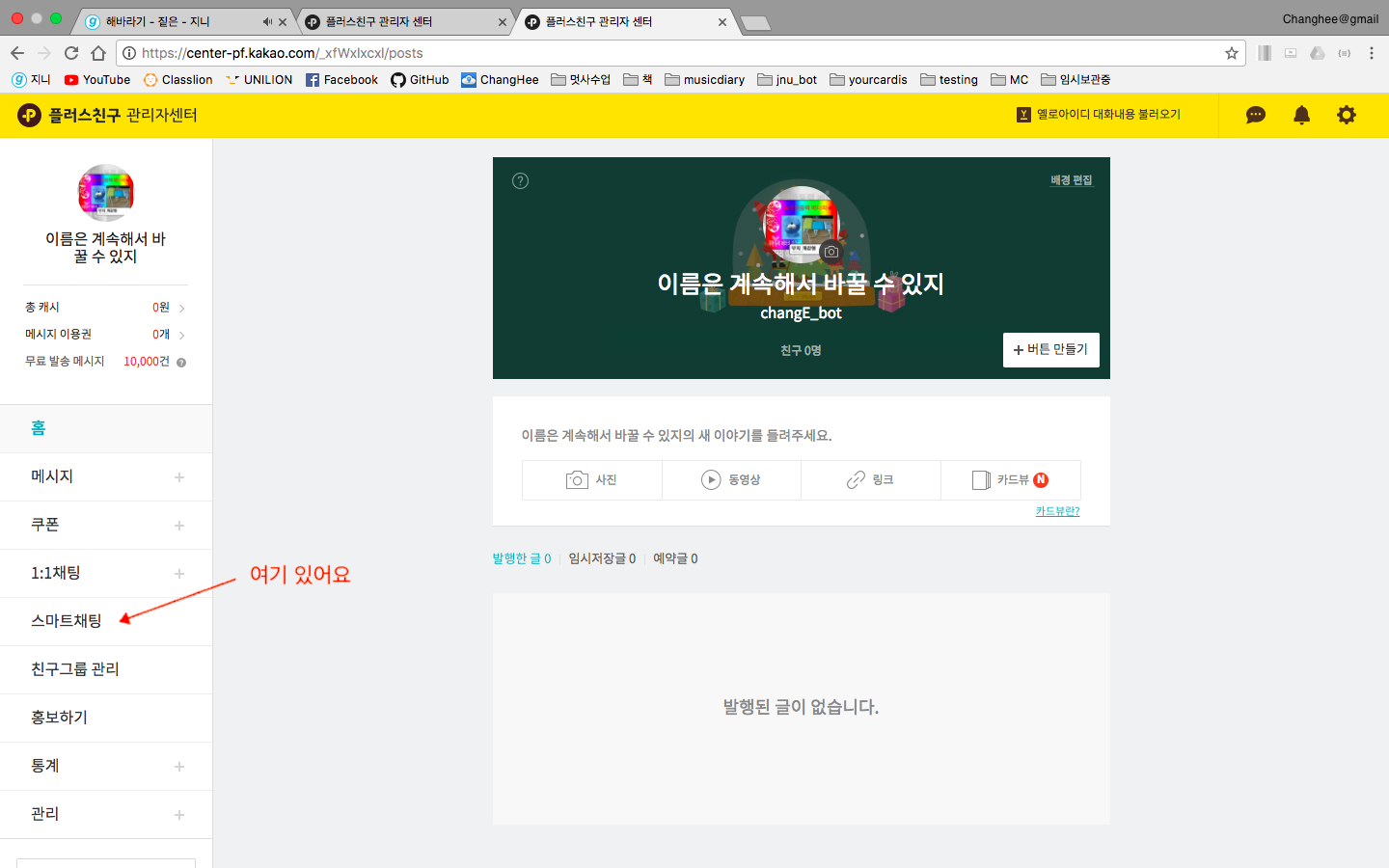This screenshot has width=1389, height=868.
Task: Click the new story prompt text area
Action: click(676, 436)
